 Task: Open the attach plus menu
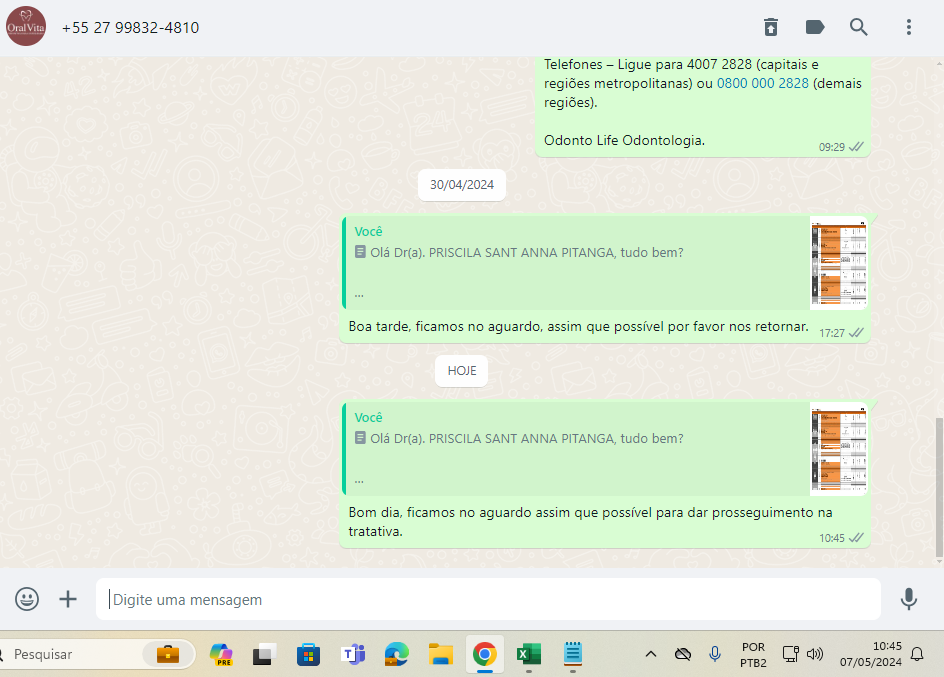coord(68,599)
